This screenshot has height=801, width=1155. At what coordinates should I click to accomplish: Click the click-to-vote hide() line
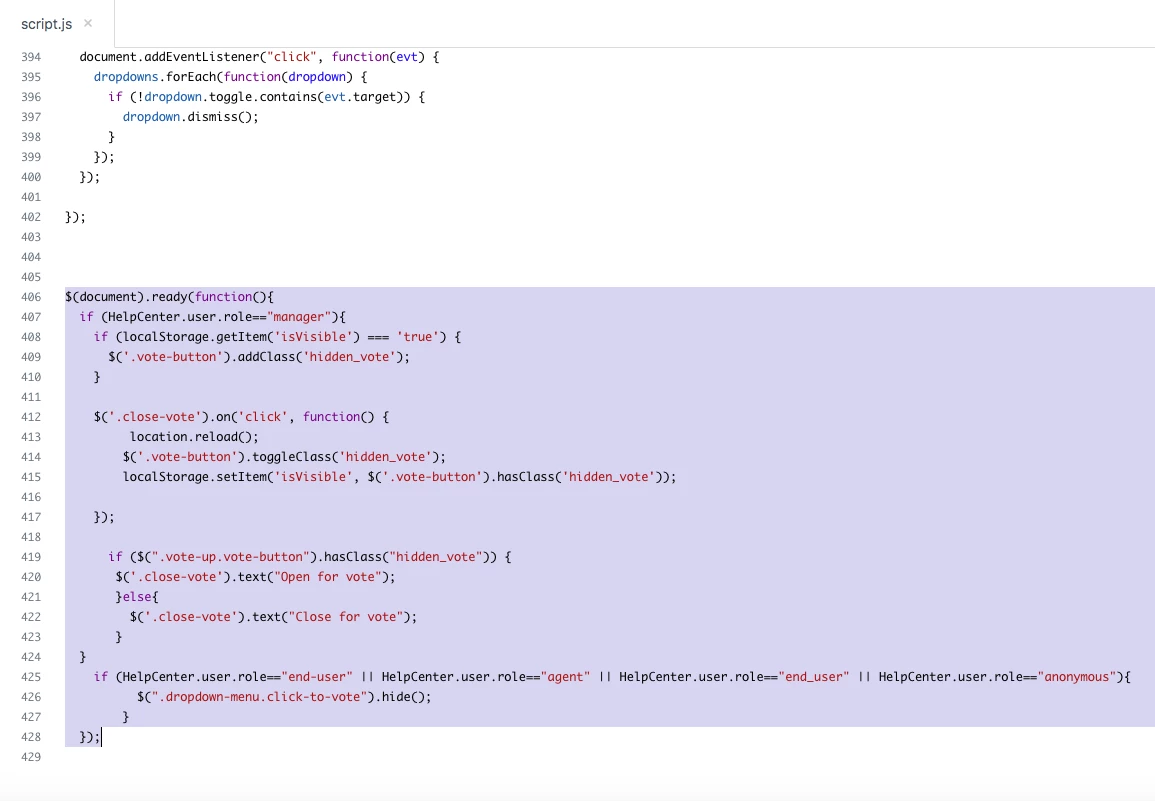[x=284, y=697]
